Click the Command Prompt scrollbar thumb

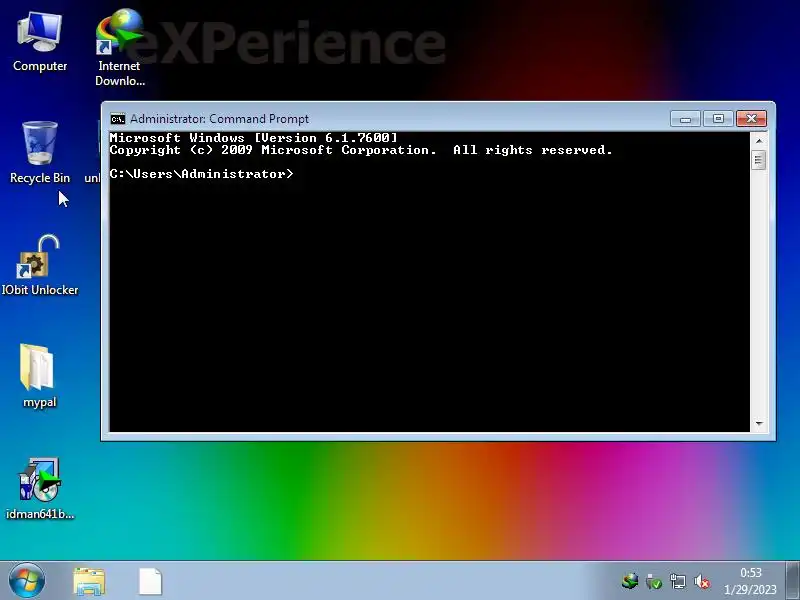[759, 160]
